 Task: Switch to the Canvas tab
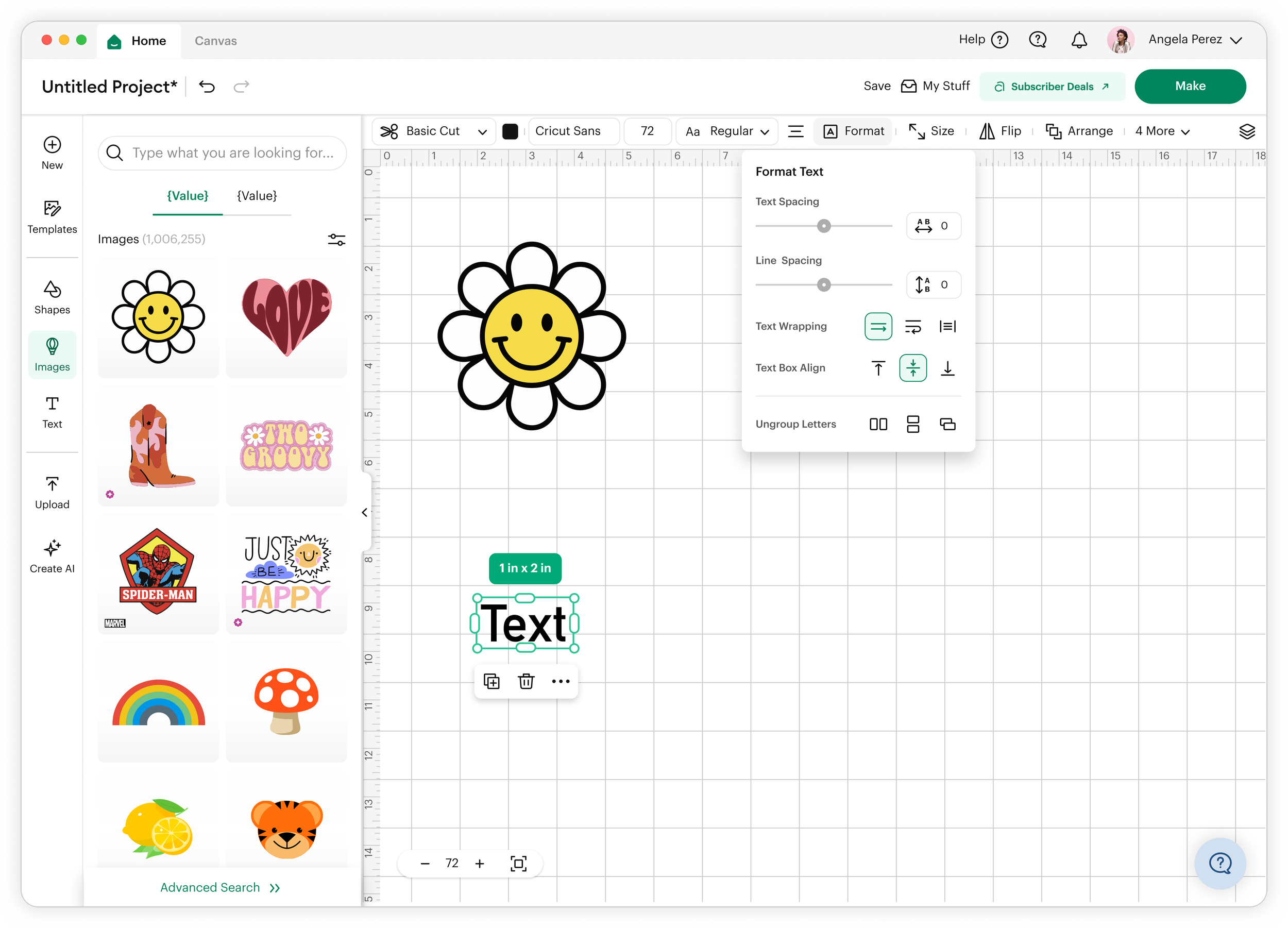[x=215, y=41]
